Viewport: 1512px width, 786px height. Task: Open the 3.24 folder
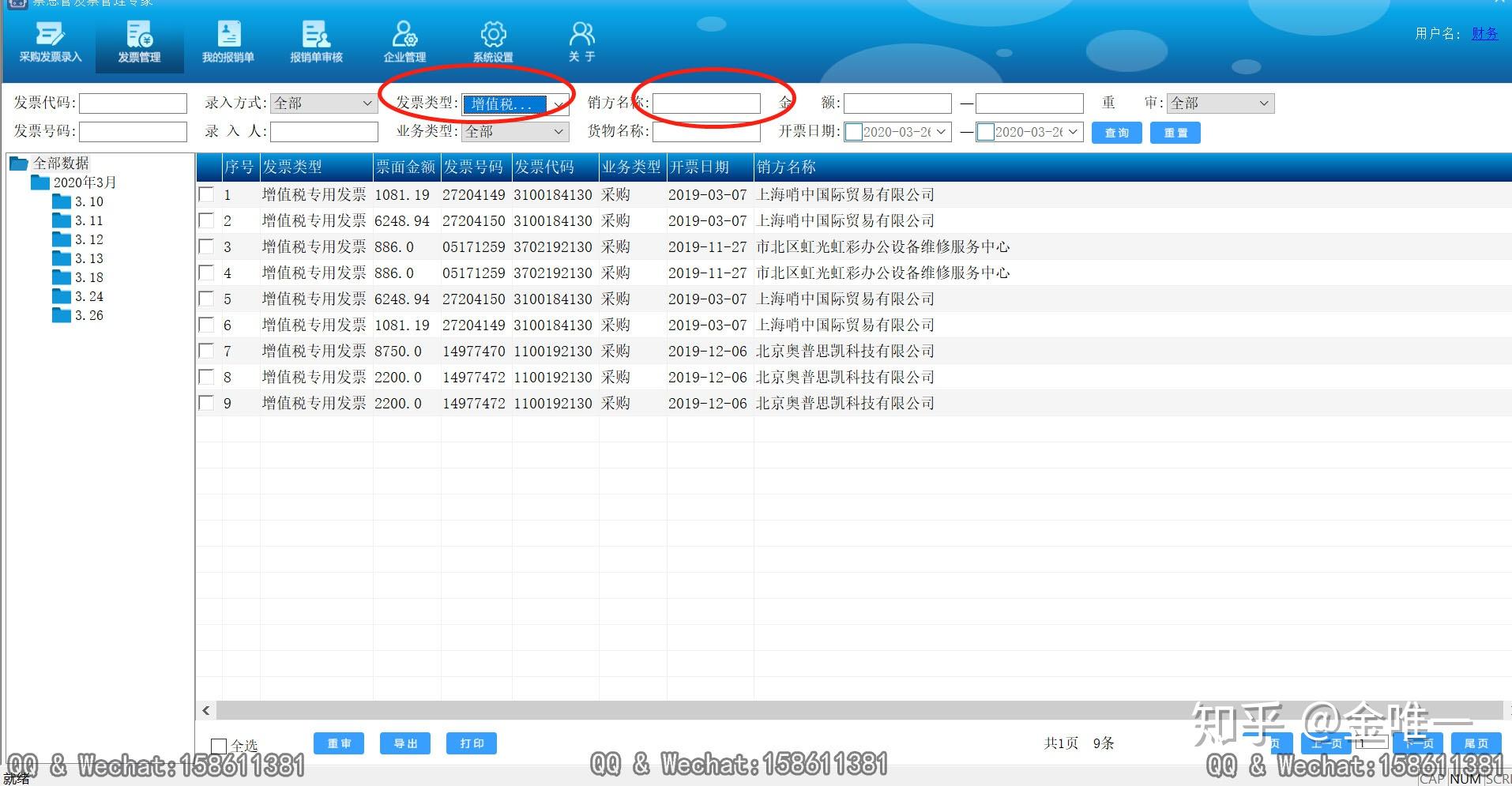click(x=77, y=296)
